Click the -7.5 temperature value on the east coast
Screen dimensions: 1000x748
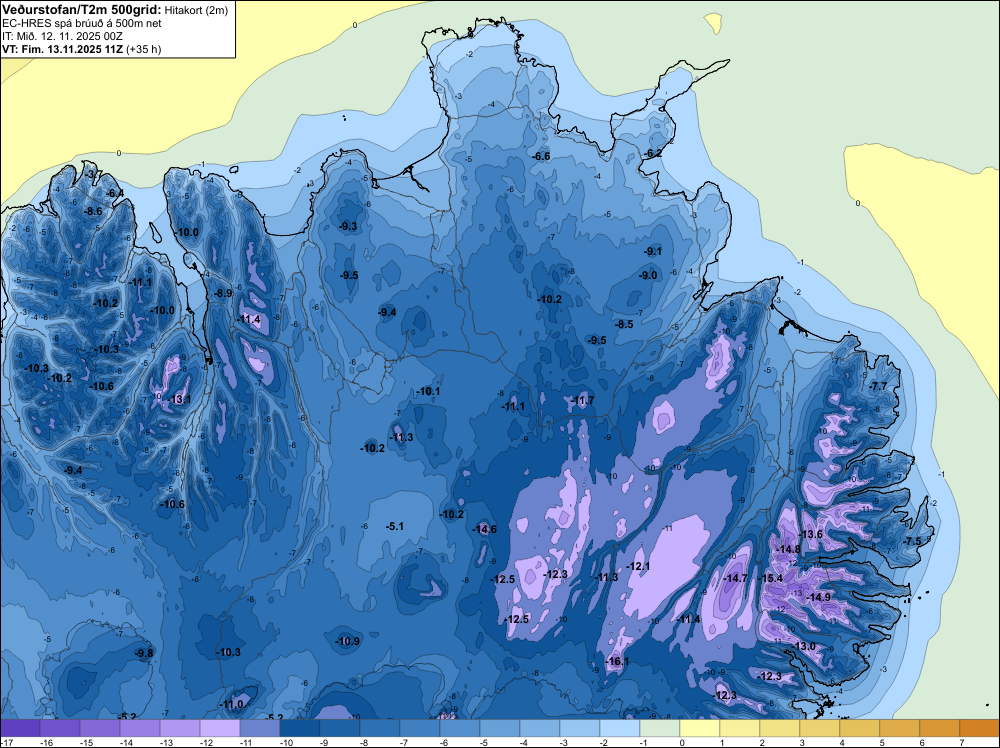[913, 541]
